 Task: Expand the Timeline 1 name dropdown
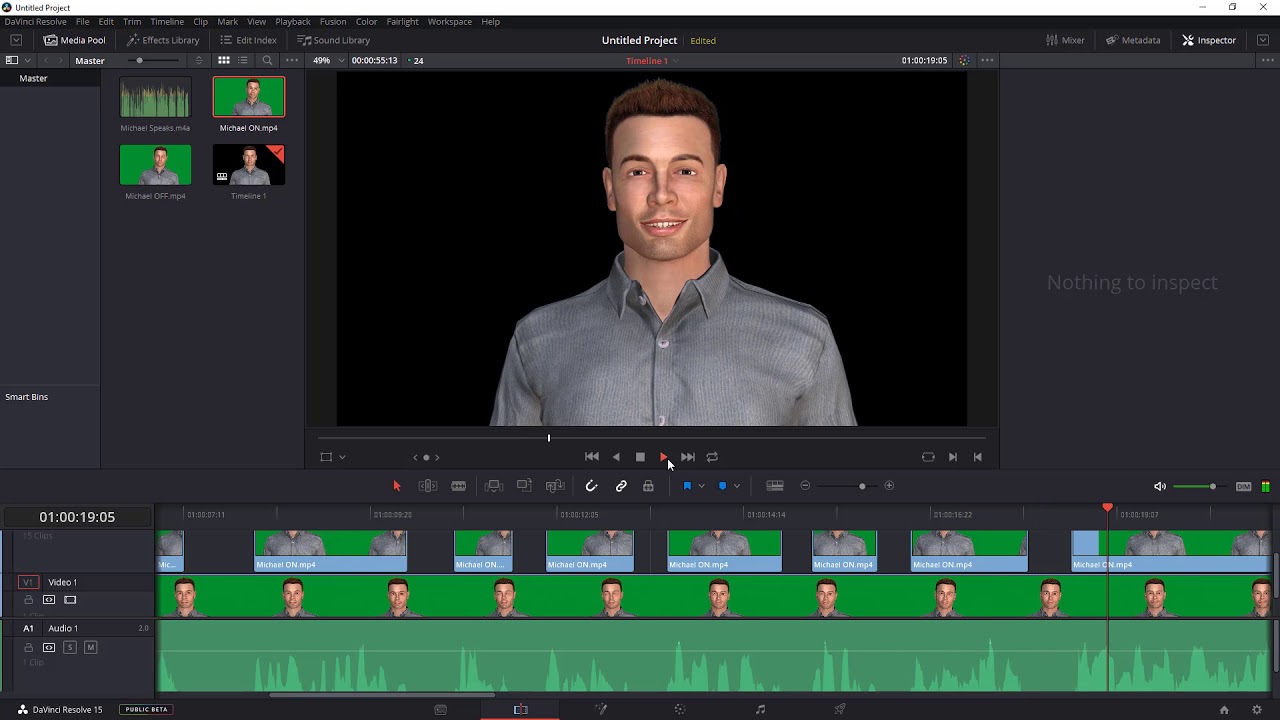[675, 61]
